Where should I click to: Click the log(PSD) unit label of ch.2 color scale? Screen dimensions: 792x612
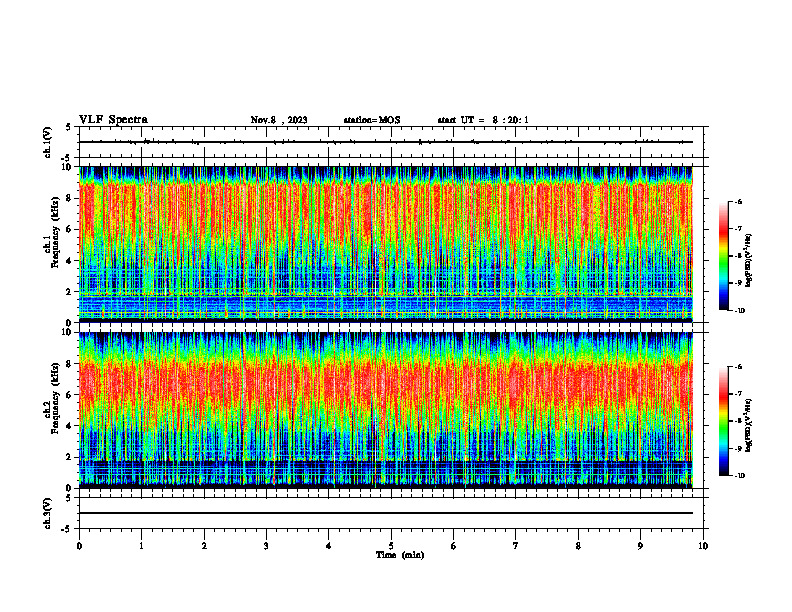749,425
